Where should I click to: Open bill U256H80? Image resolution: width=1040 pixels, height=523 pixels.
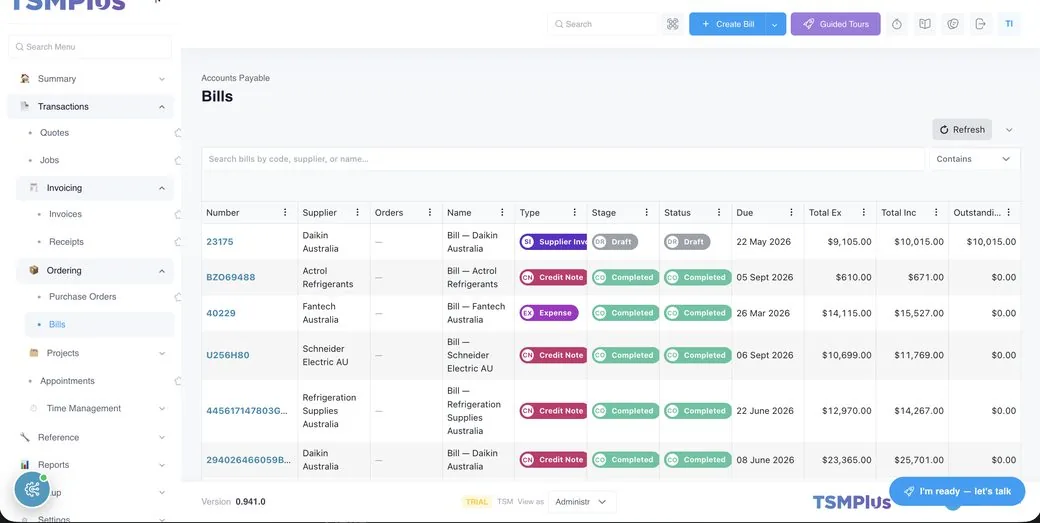[x=228, y=355]
